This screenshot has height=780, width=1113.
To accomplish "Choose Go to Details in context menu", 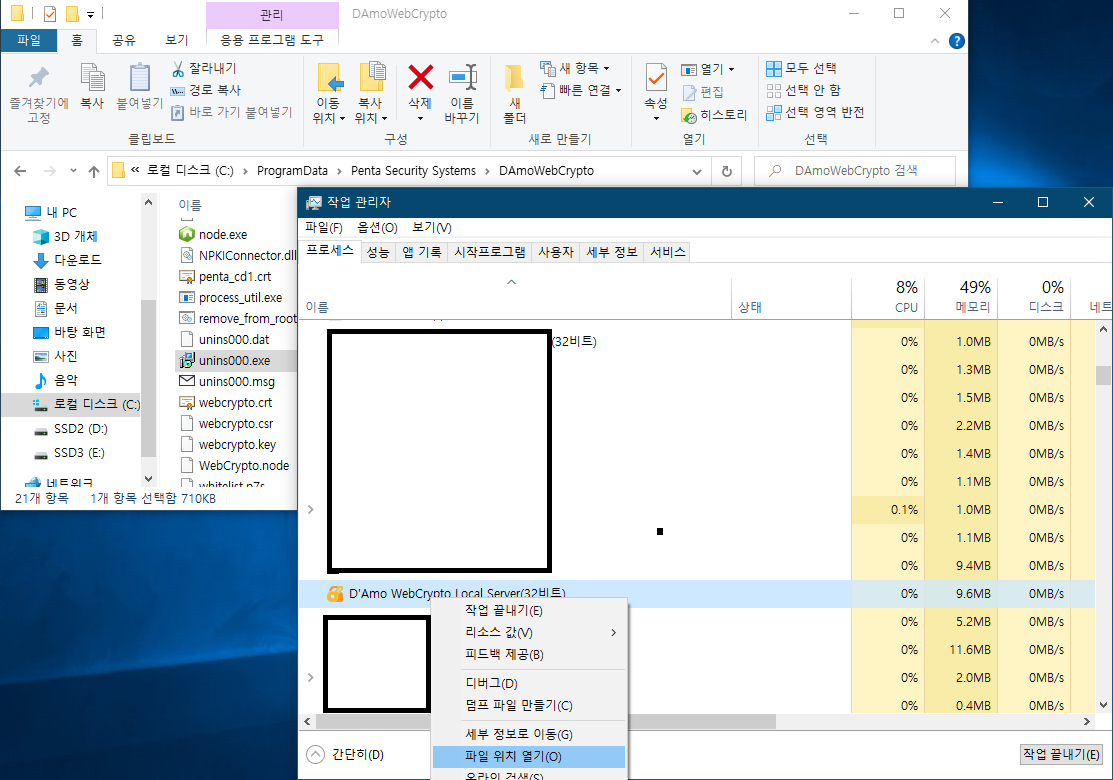I will pyautogui.click(x=530, y=735).
